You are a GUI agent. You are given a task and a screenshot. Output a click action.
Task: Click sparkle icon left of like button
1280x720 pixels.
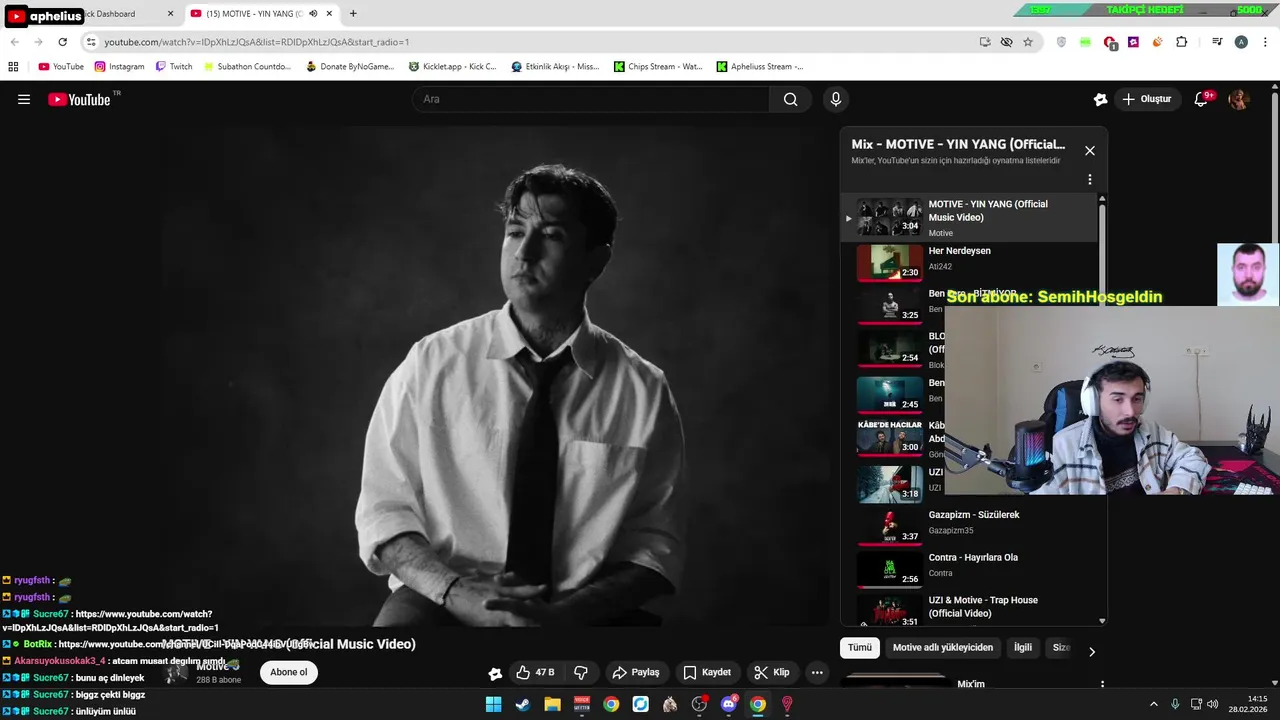coord(494,673)
